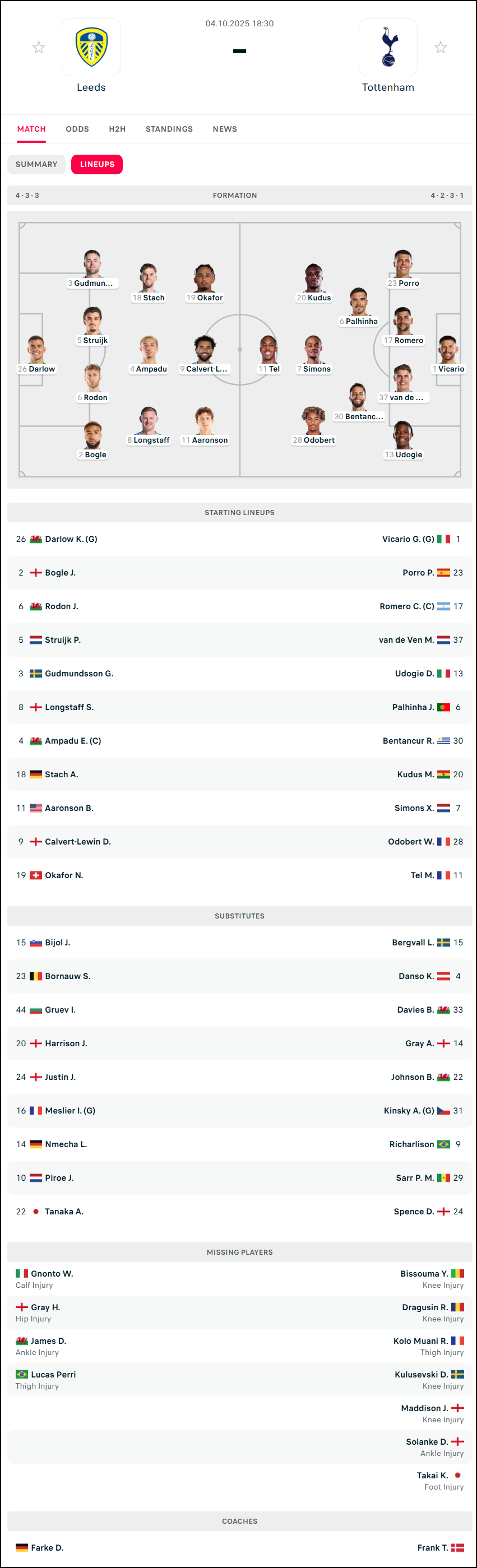Click the Denmark flag beside Frank T.

(457, 1547)
